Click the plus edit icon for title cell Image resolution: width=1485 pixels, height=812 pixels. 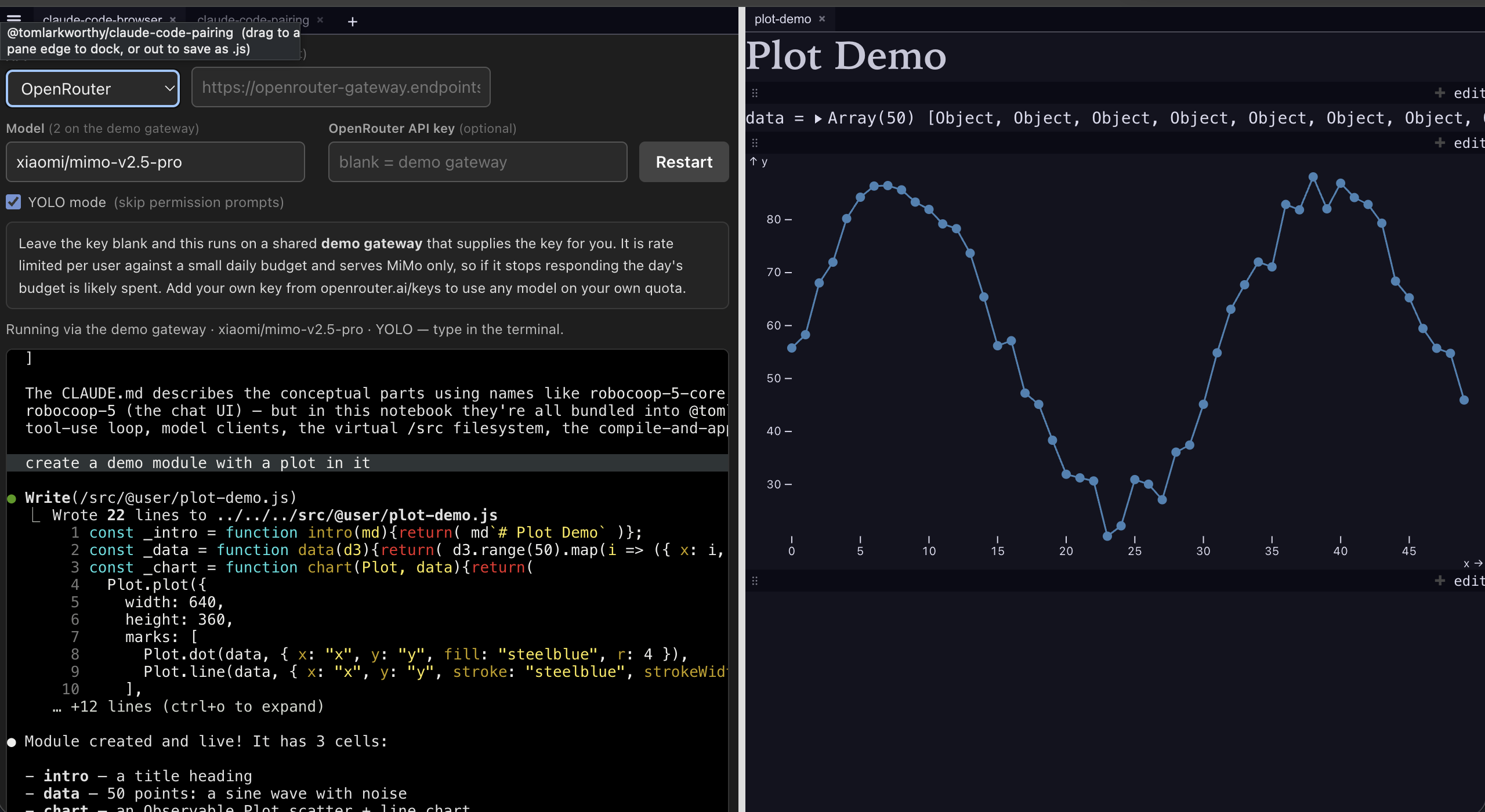(1440, 93)
